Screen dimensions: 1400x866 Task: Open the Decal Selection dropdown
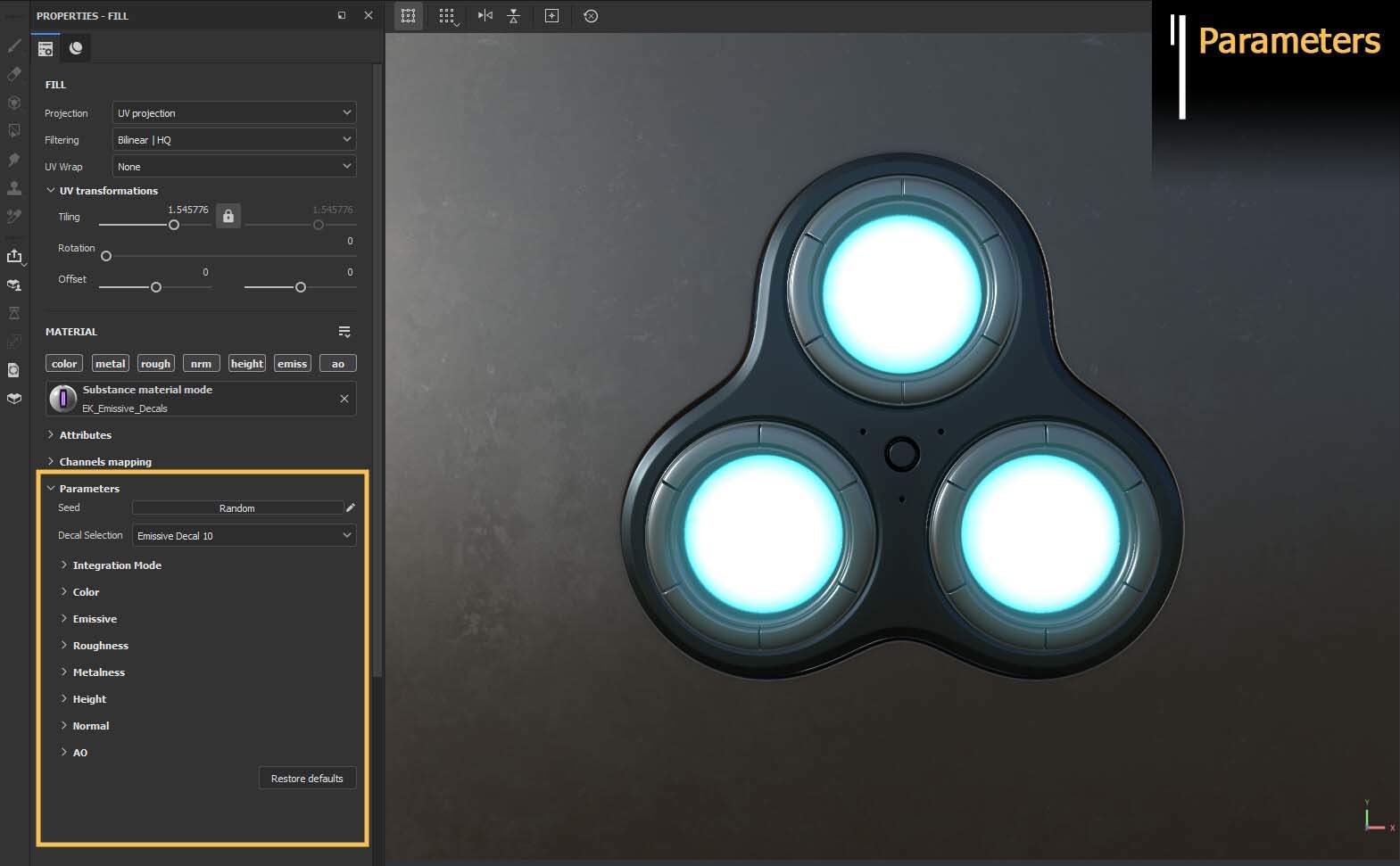pyautogui.click(x=244, y=535)
